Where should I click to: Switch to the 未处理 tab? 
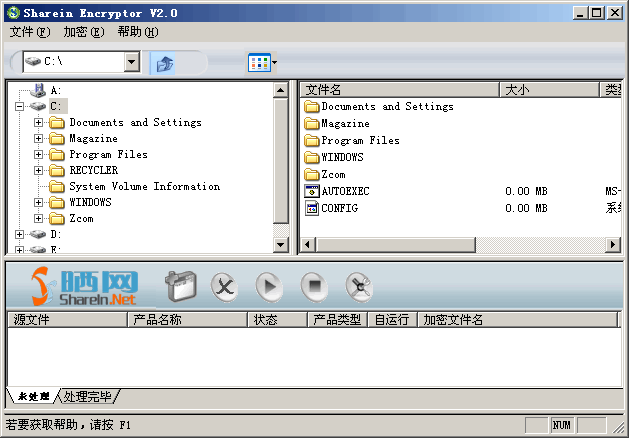tap(34, 396)
